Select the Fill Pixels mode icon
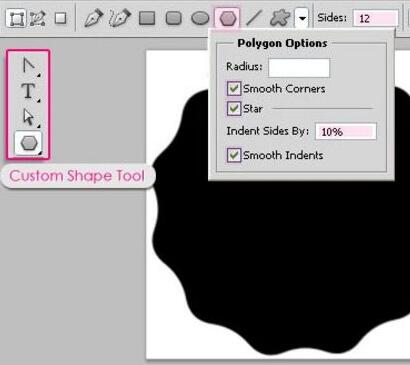The width and height of the screenshot is (410, 365). tap(60, 18)
